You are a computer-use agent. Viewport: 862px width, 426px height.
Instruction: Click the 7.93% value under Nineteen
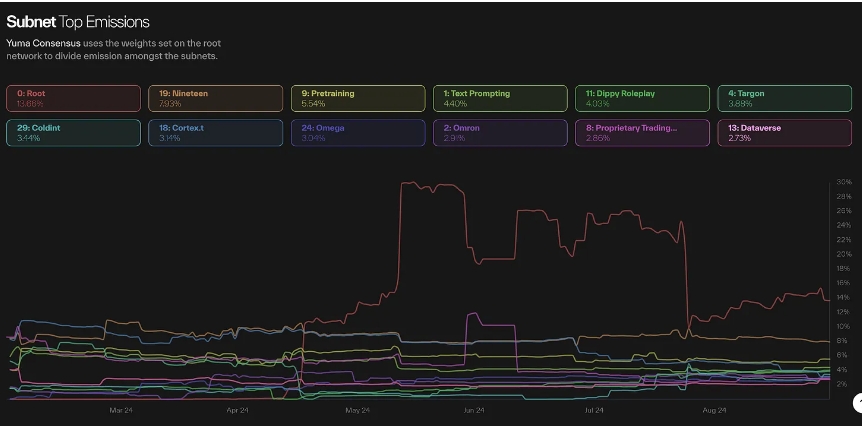click(169, 103)
